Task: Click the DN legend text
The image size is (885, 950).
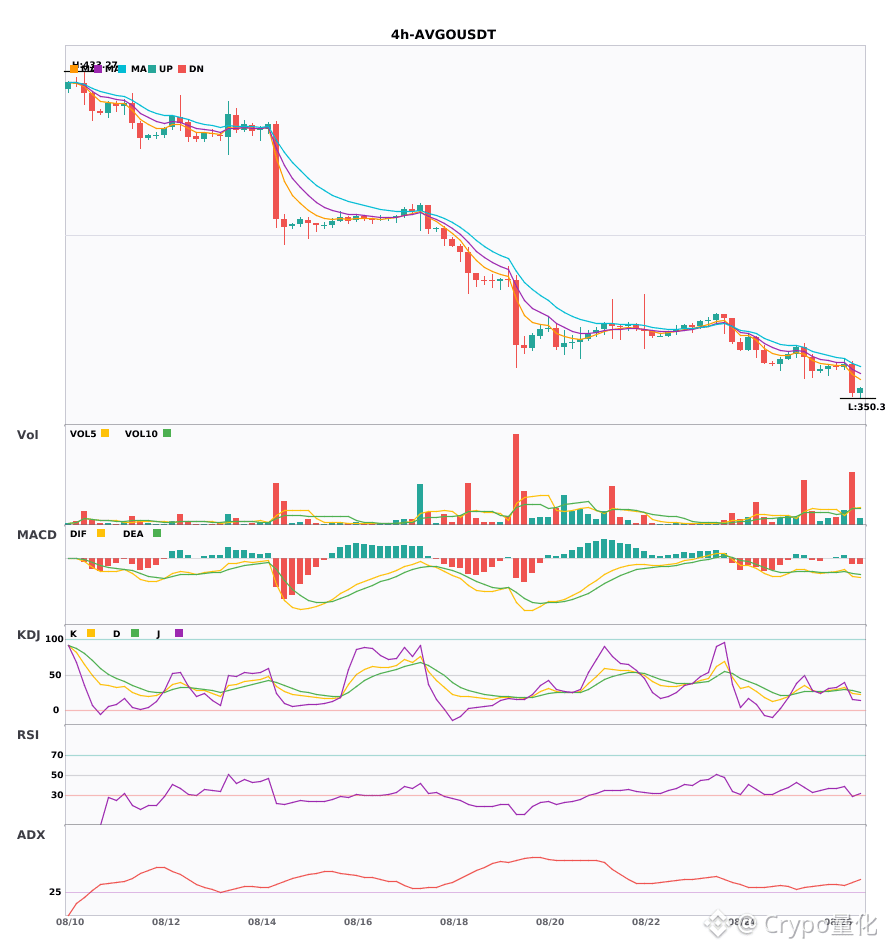Action: coord(196,69)
